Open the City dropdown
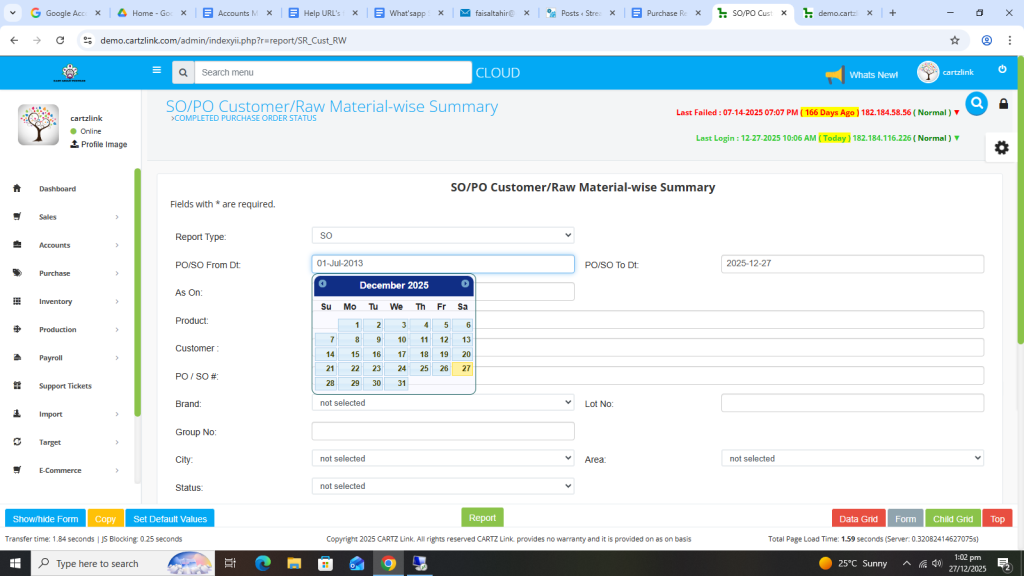Viewport: 1024px width, 576px height. [x=442, y=458]
